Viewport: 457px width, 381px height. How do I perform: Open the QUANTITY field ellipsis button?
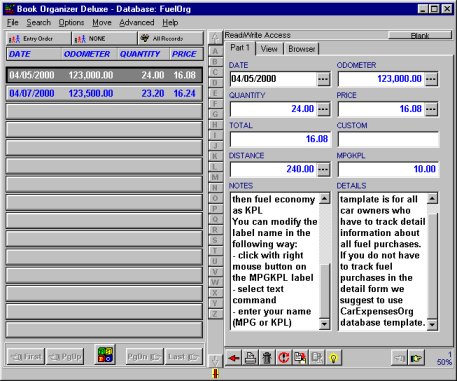[323, 109]
